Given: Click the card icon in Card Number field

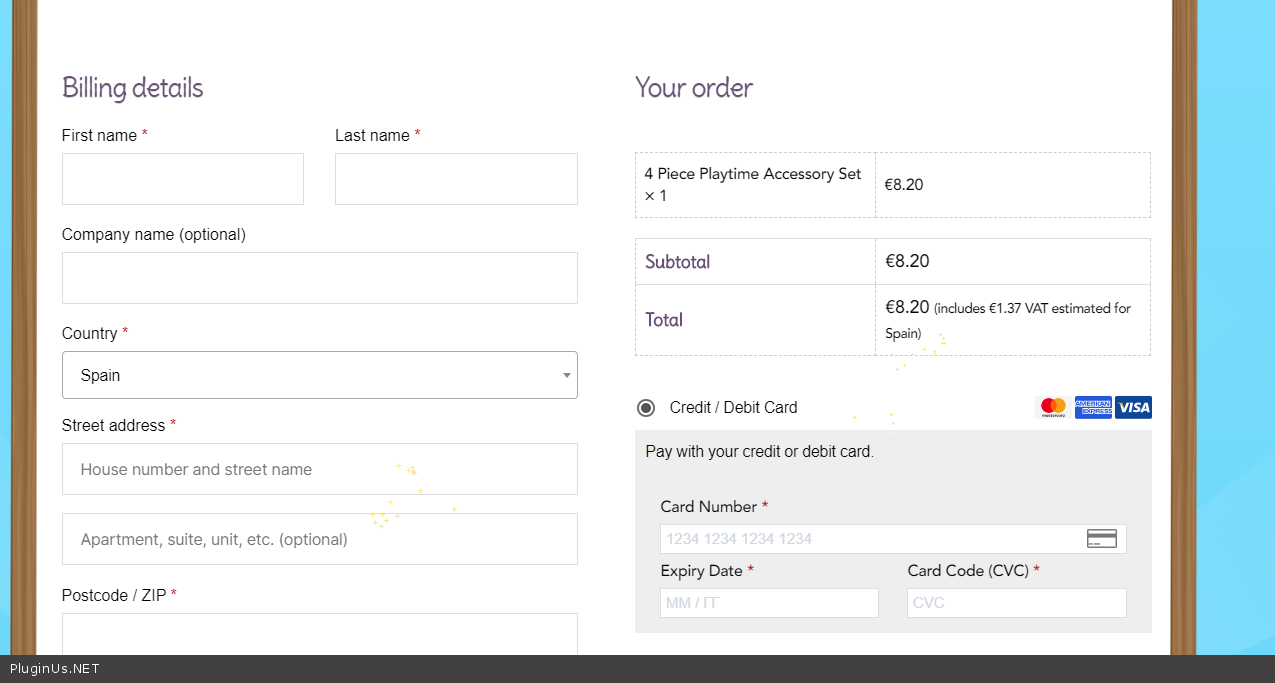Looking at the screenshot, I should (1101, 539).
